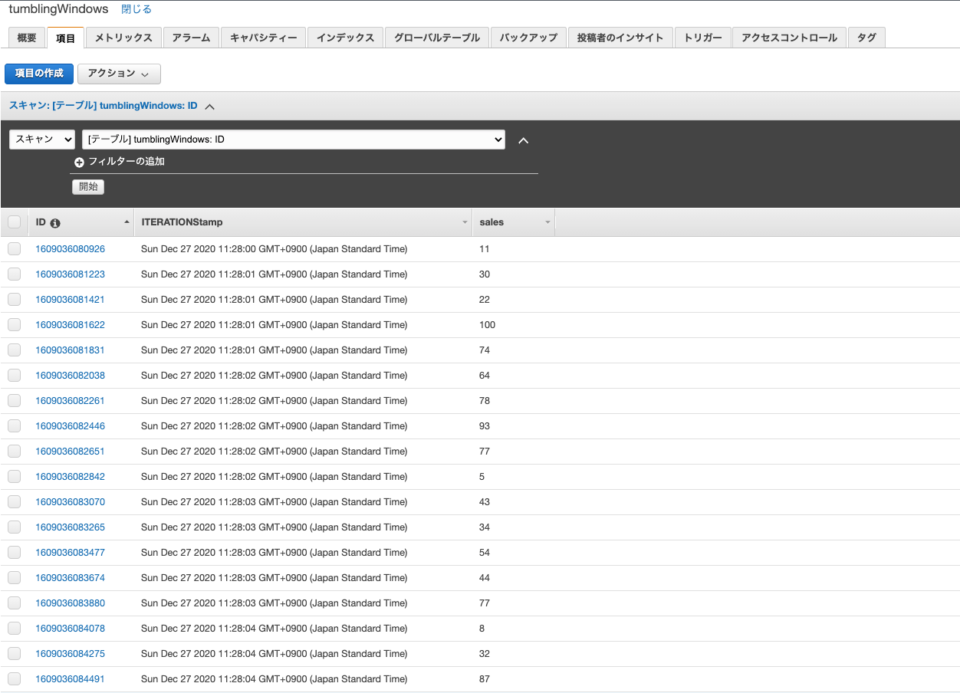The width and height of the screenshot is (960, 693).
Task: Open the item link 1609036081622
Action: [x=71, y=324]
